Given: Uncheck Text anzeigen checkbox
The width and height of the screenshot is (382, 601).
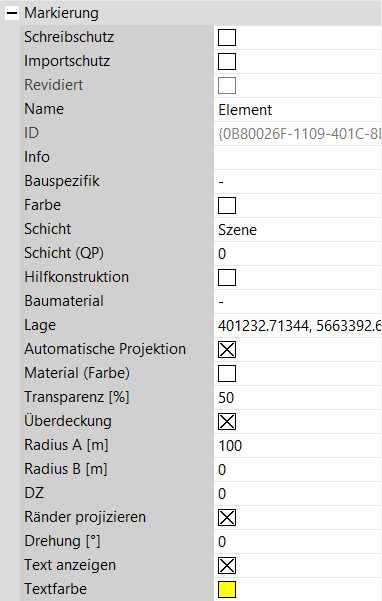Looking at the screenshot, I should click(227, 566).
